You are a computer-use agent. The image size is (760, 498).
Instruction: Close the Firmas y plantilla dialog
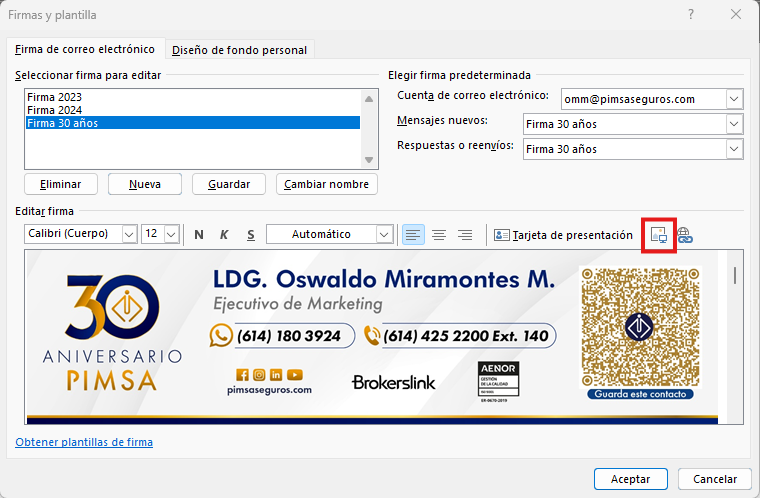tap(736, 15)
